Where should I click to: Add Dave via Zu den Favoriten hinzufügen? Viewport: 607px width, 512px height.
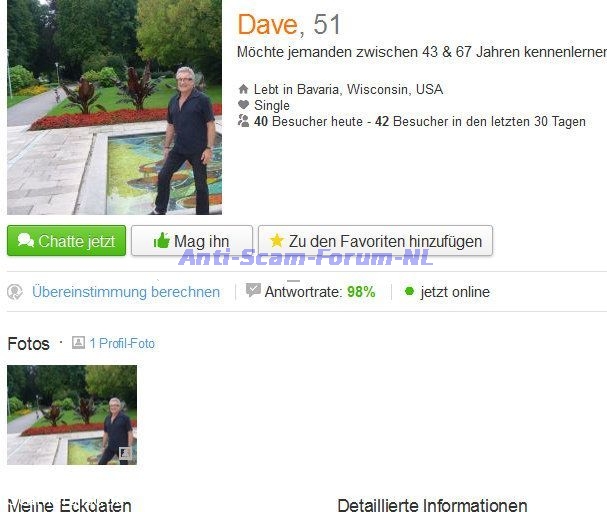tap(375, 241)
